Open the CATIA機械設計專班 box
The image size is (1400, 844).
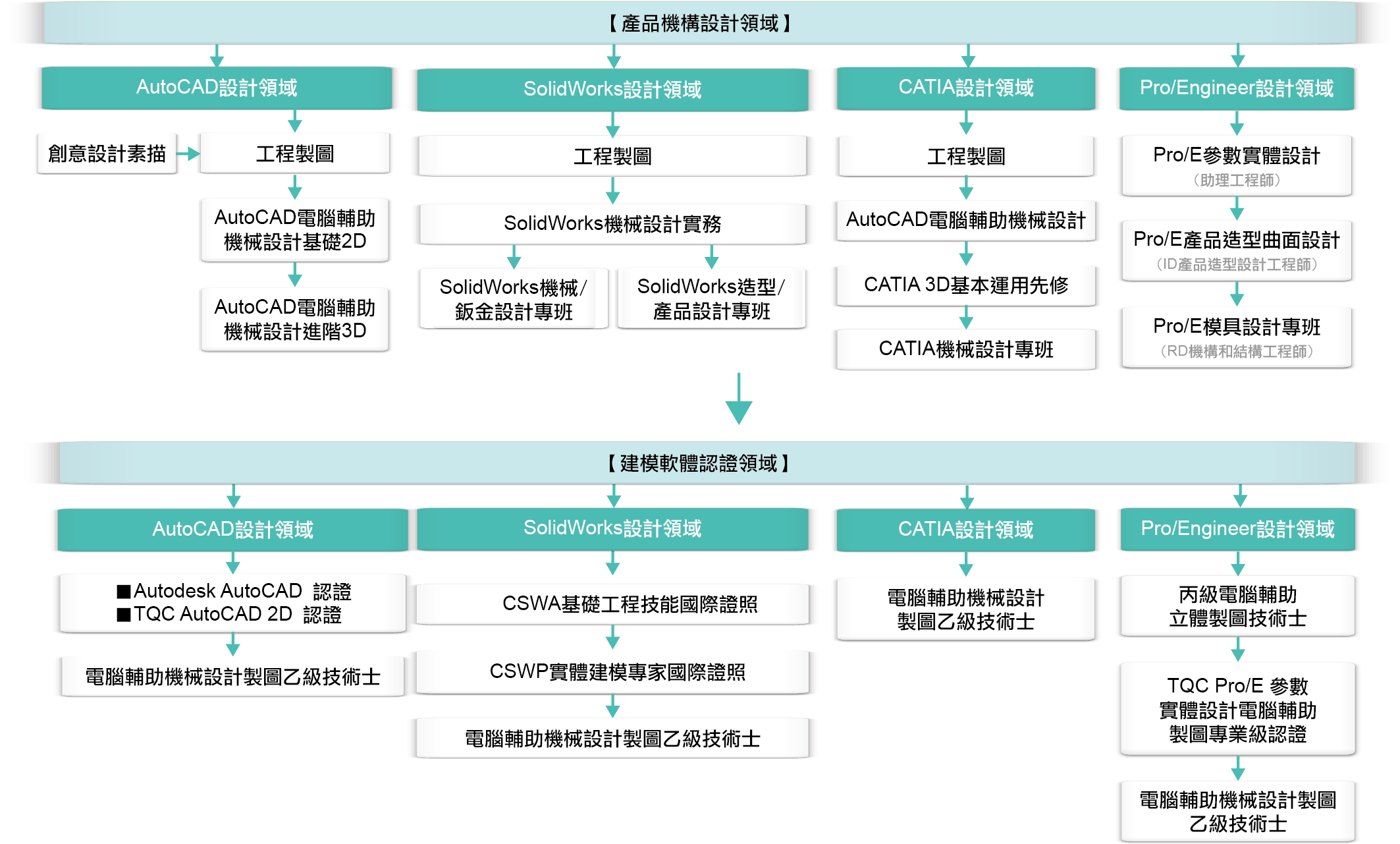(x=966, y=349)
